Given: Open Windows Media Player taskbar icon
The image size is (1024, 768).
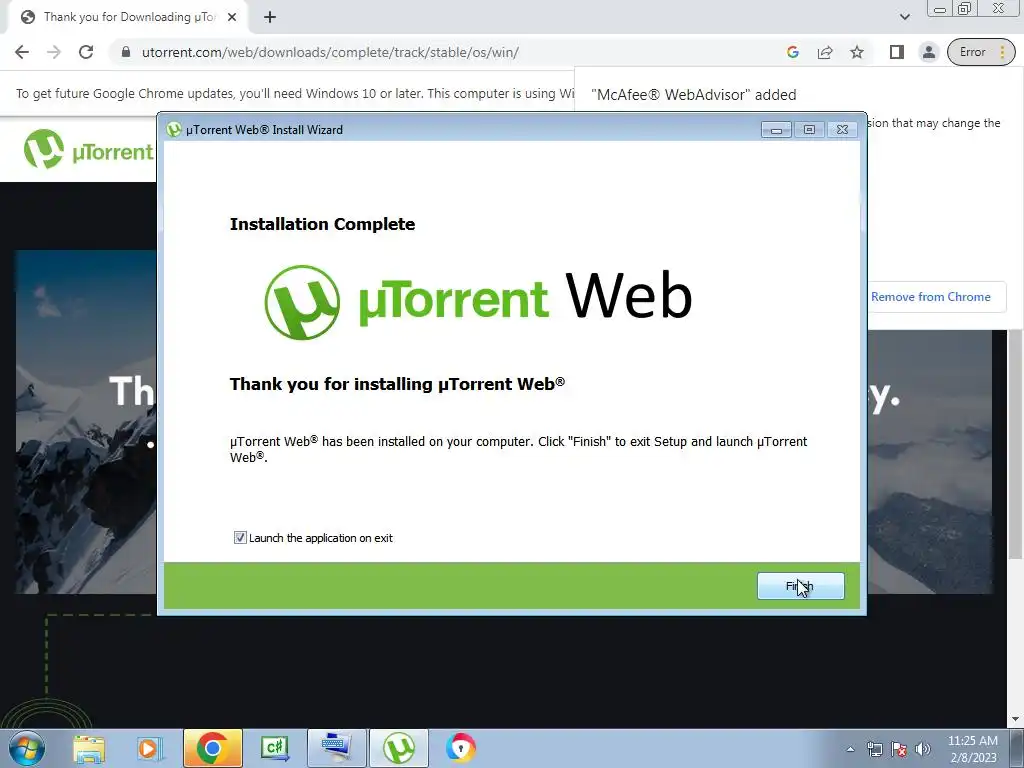Looking at the screenshot, I should pyautogui.click(x=149, y=748).
